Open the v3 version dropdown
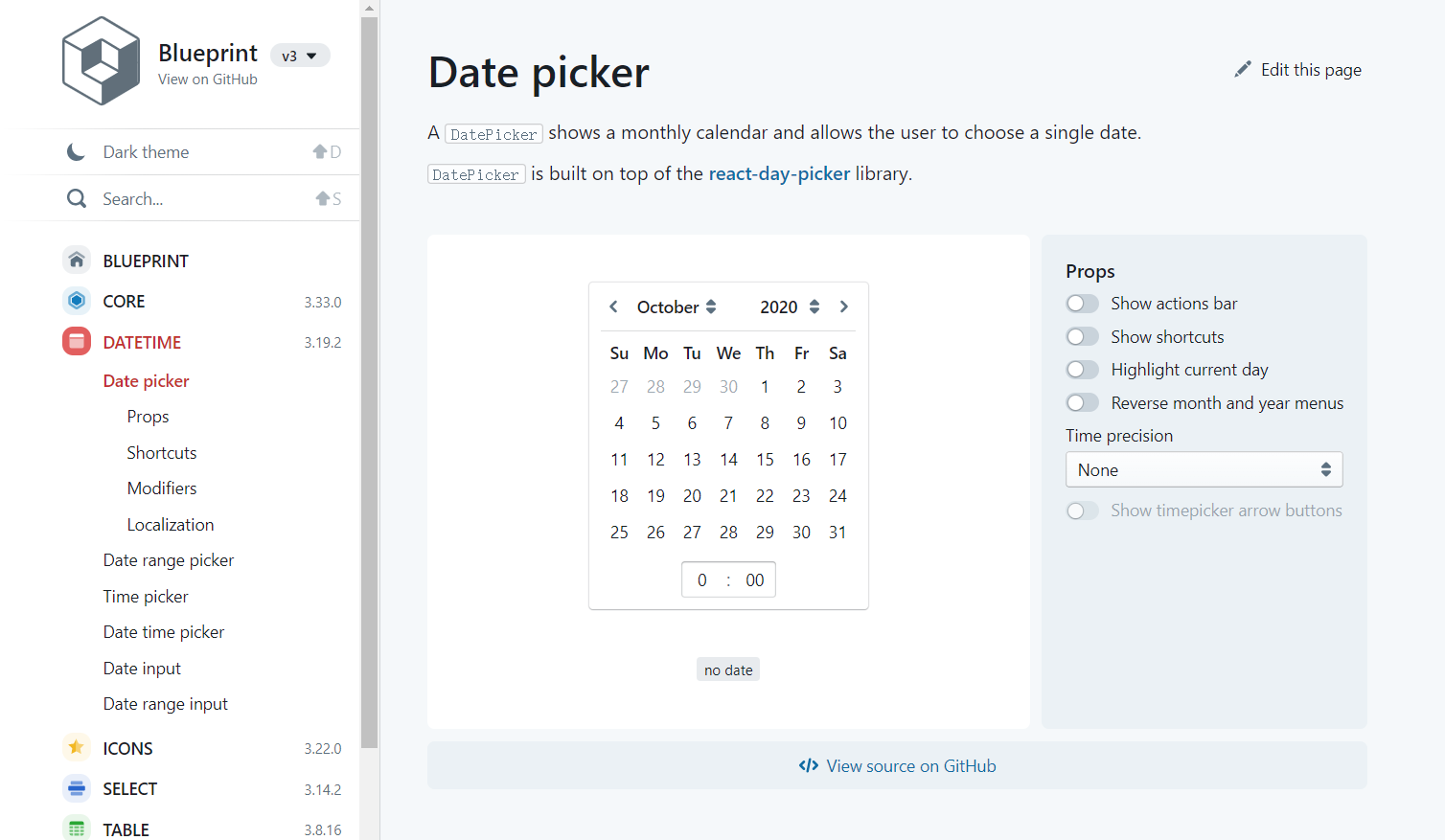 click(300, 57)
